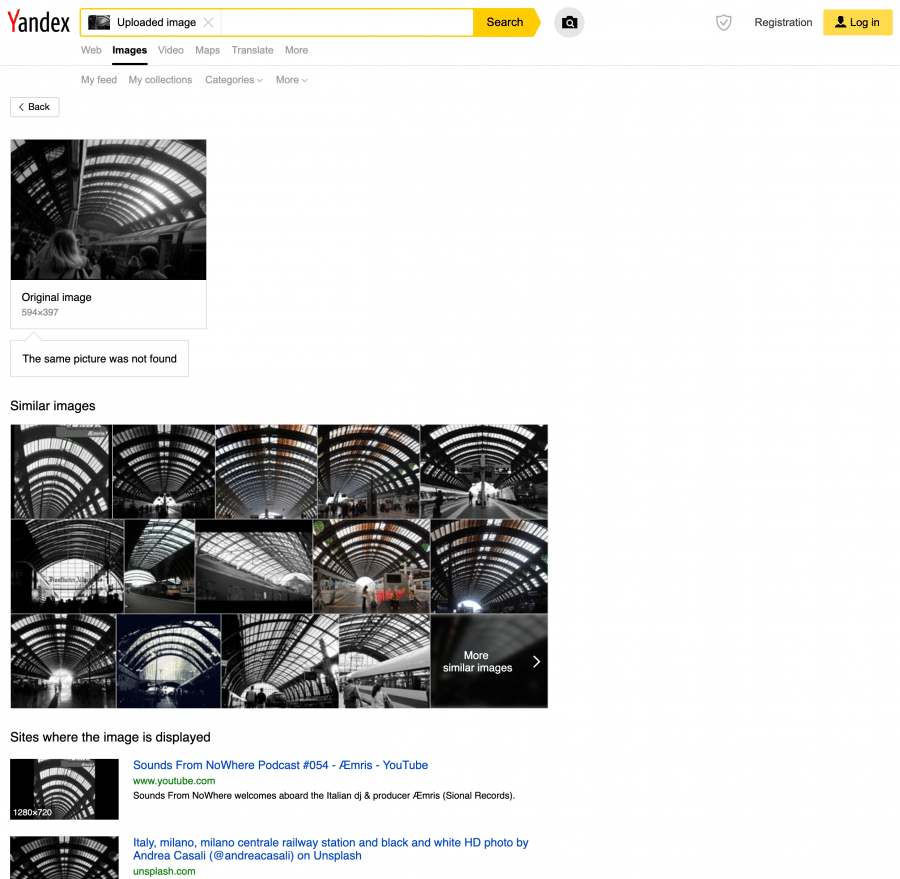Click the shield protection icon
Viewport: 900px width, 879px height.
tap(723, 22)
